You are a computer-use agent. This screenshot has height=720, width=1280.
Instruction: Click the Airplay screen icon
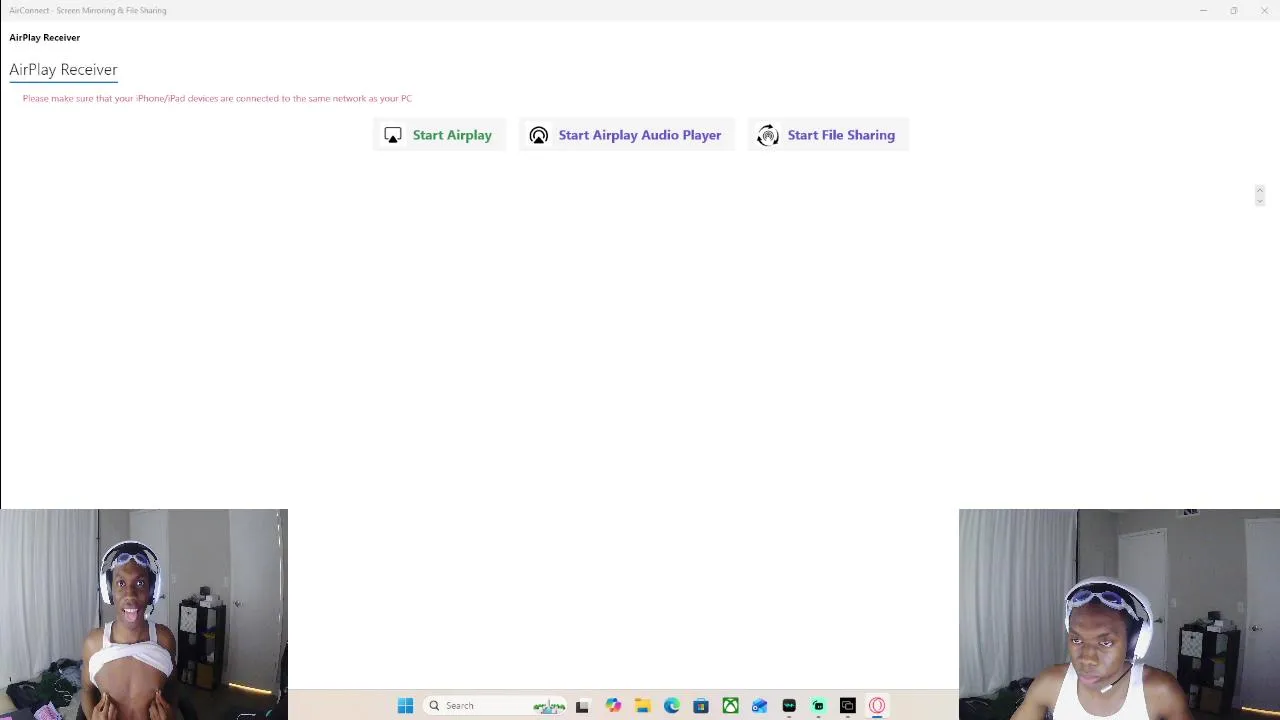(x=393, y=135)
